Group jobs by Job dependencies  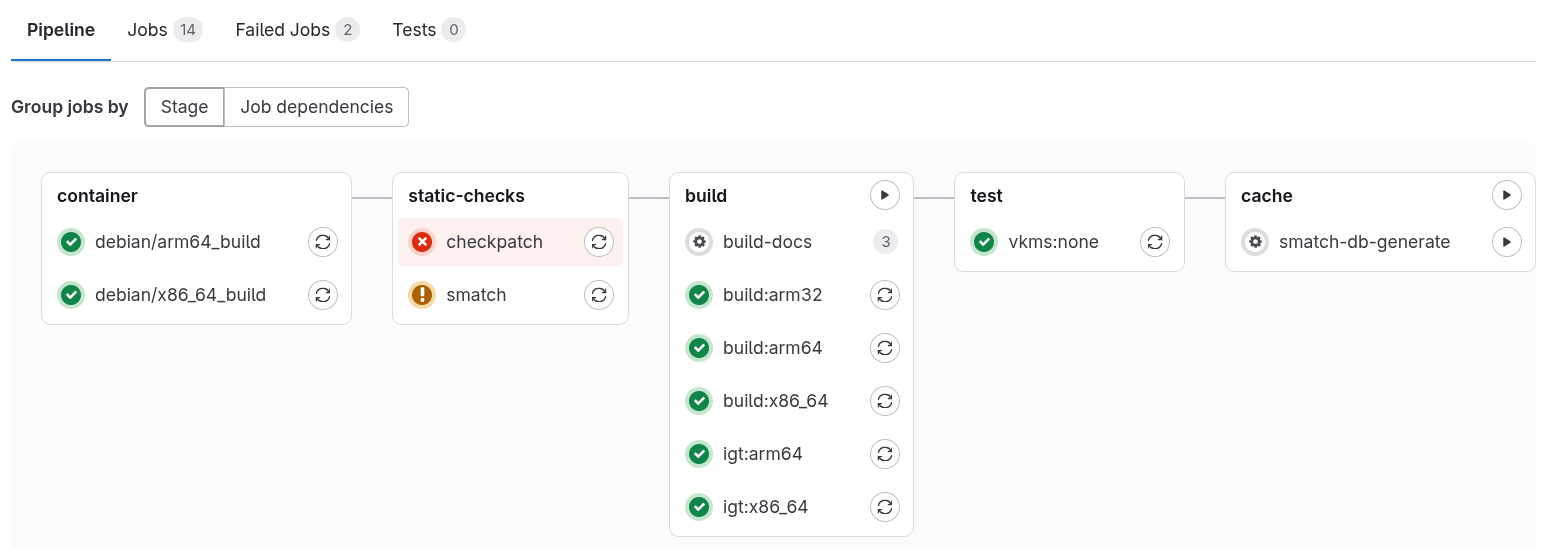click(316, 107)
